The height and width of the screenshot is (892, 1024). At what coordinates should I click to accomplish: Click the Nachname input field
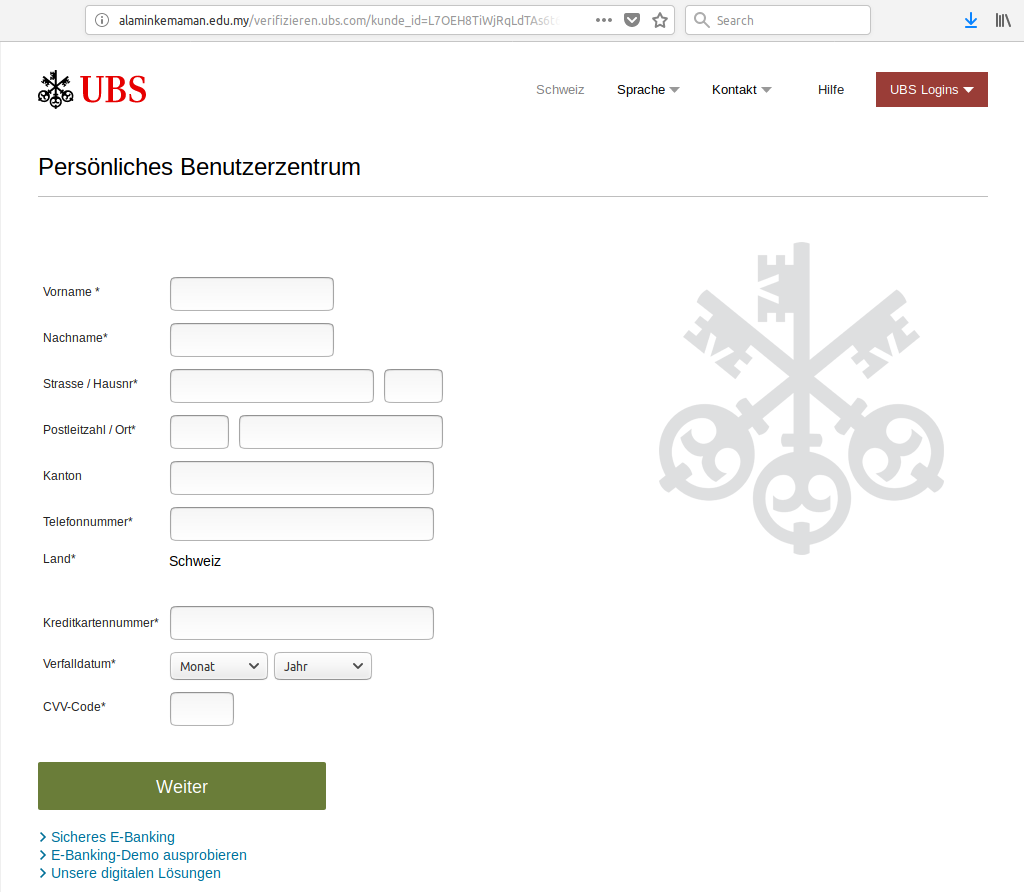click(x=252, y=340)
